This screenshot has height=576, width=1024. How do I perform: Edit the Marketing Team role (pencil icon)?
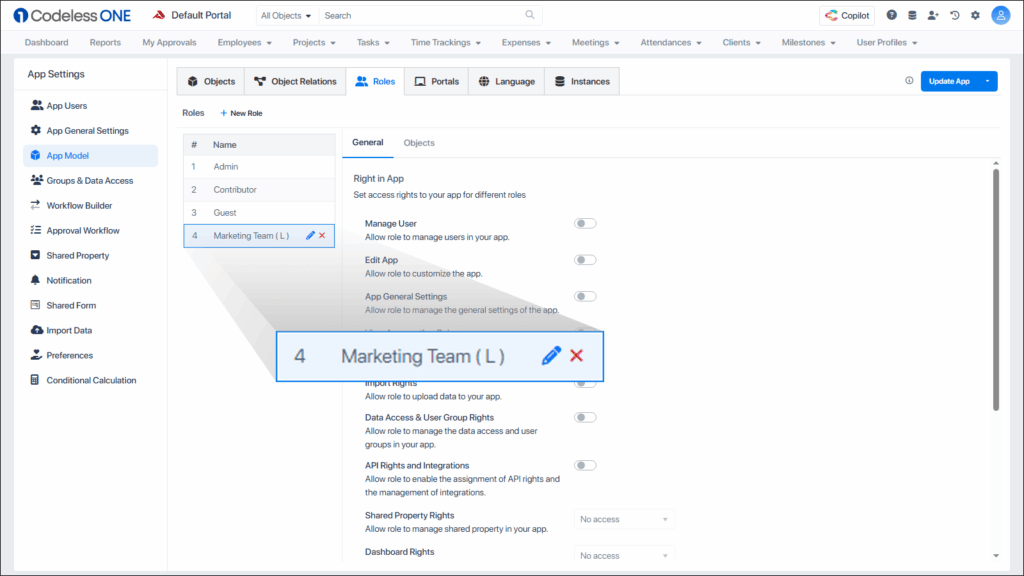(x=310, y=235)
